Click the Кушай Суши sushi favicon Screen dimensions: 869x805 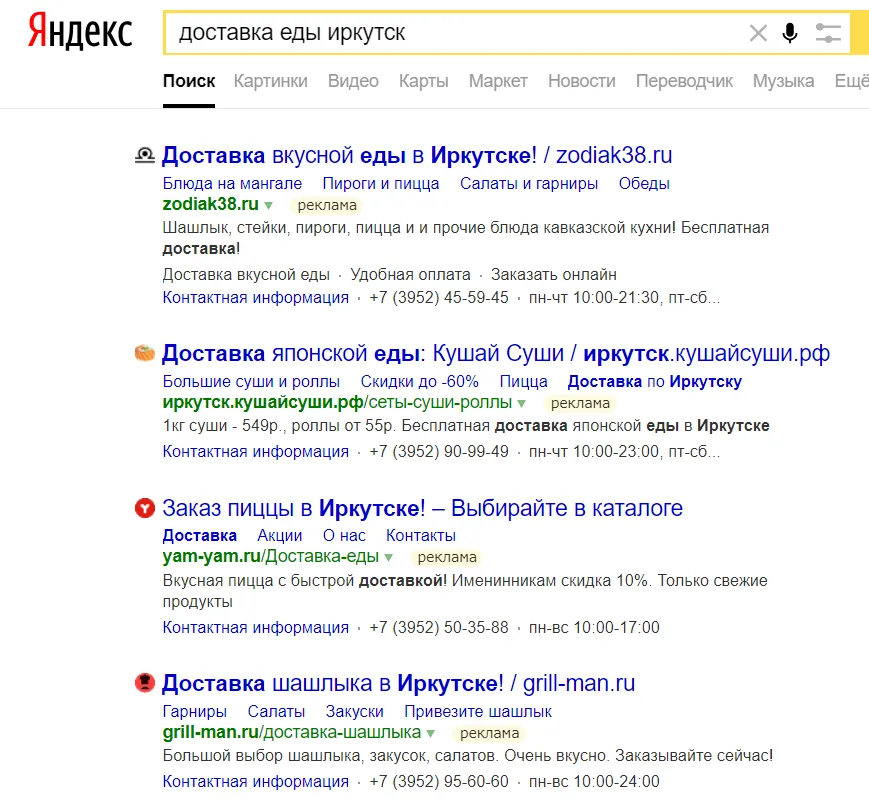click(x=145, y=353)
